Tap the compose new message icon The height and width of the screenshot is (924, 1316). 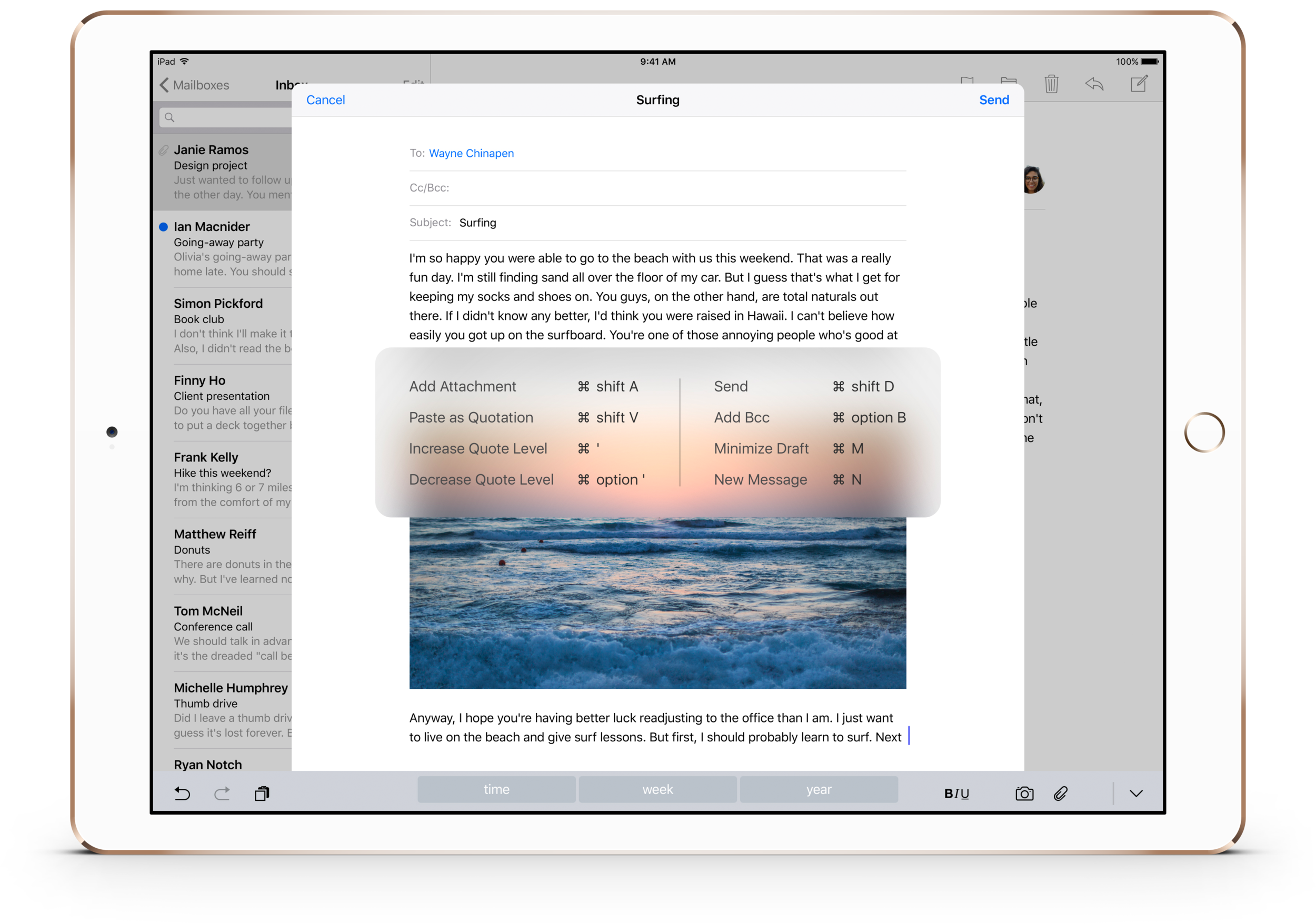(x=1138, y=84)
